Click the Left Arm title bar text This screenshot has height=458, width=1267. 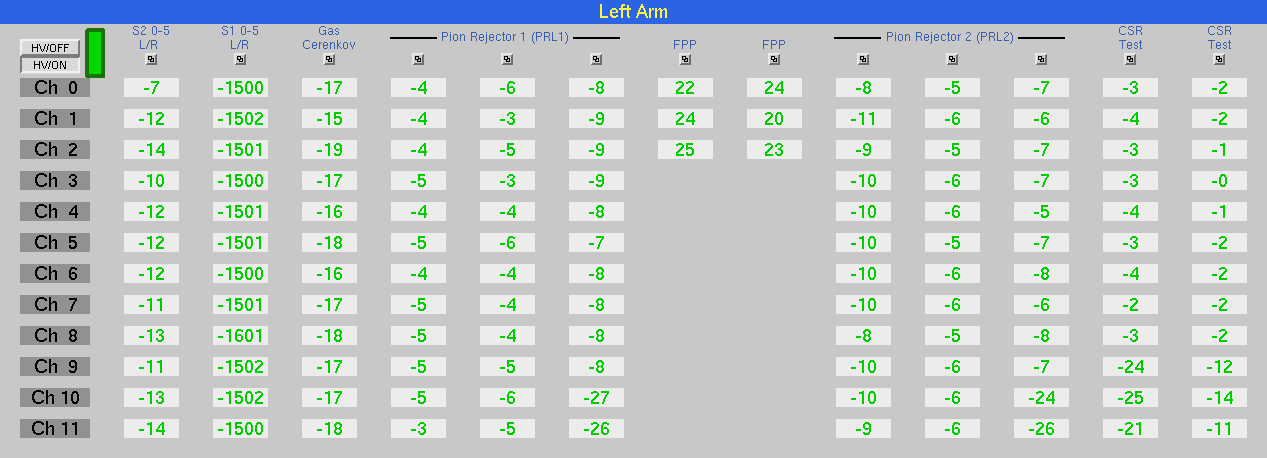click(x=633, y=12)
